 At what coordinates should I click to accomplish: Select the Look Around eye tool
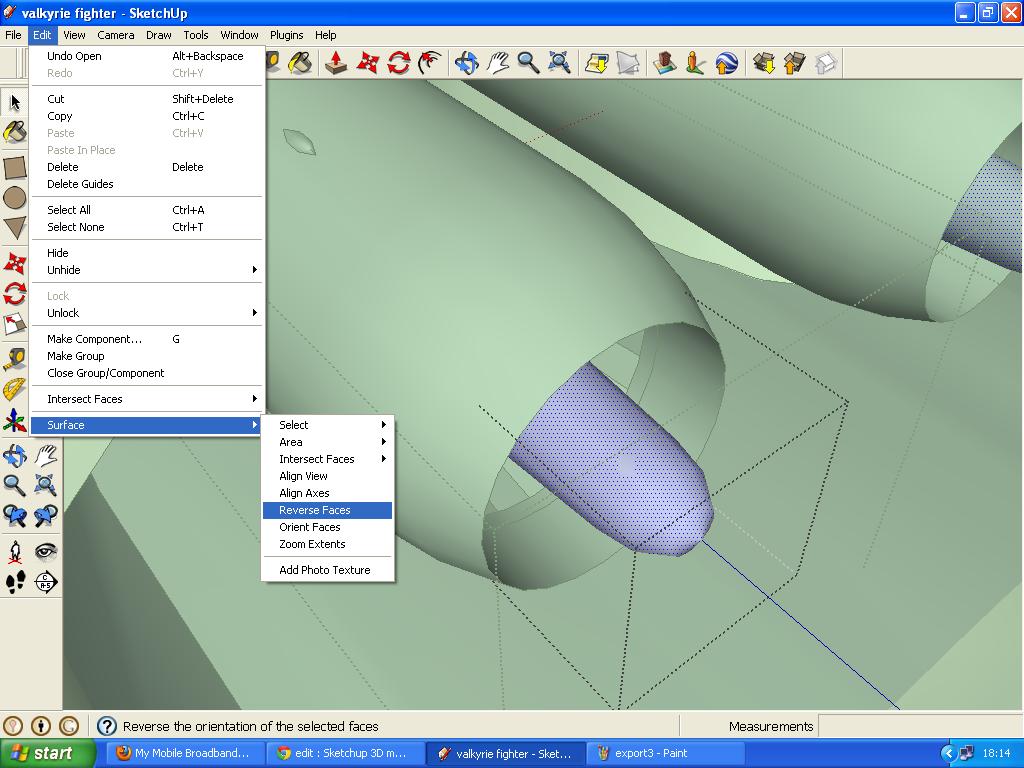coord(45,552)
